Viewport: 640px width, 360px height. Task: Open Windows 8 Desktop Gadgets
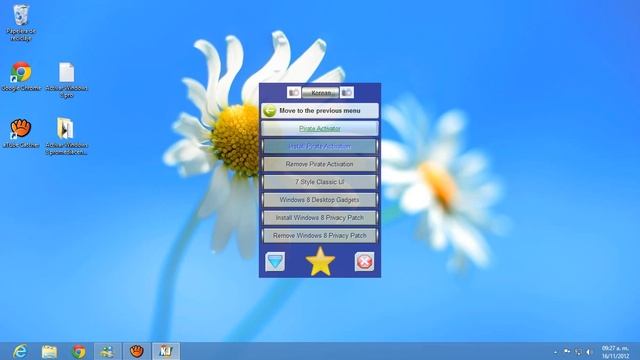(x=320, y=200)
